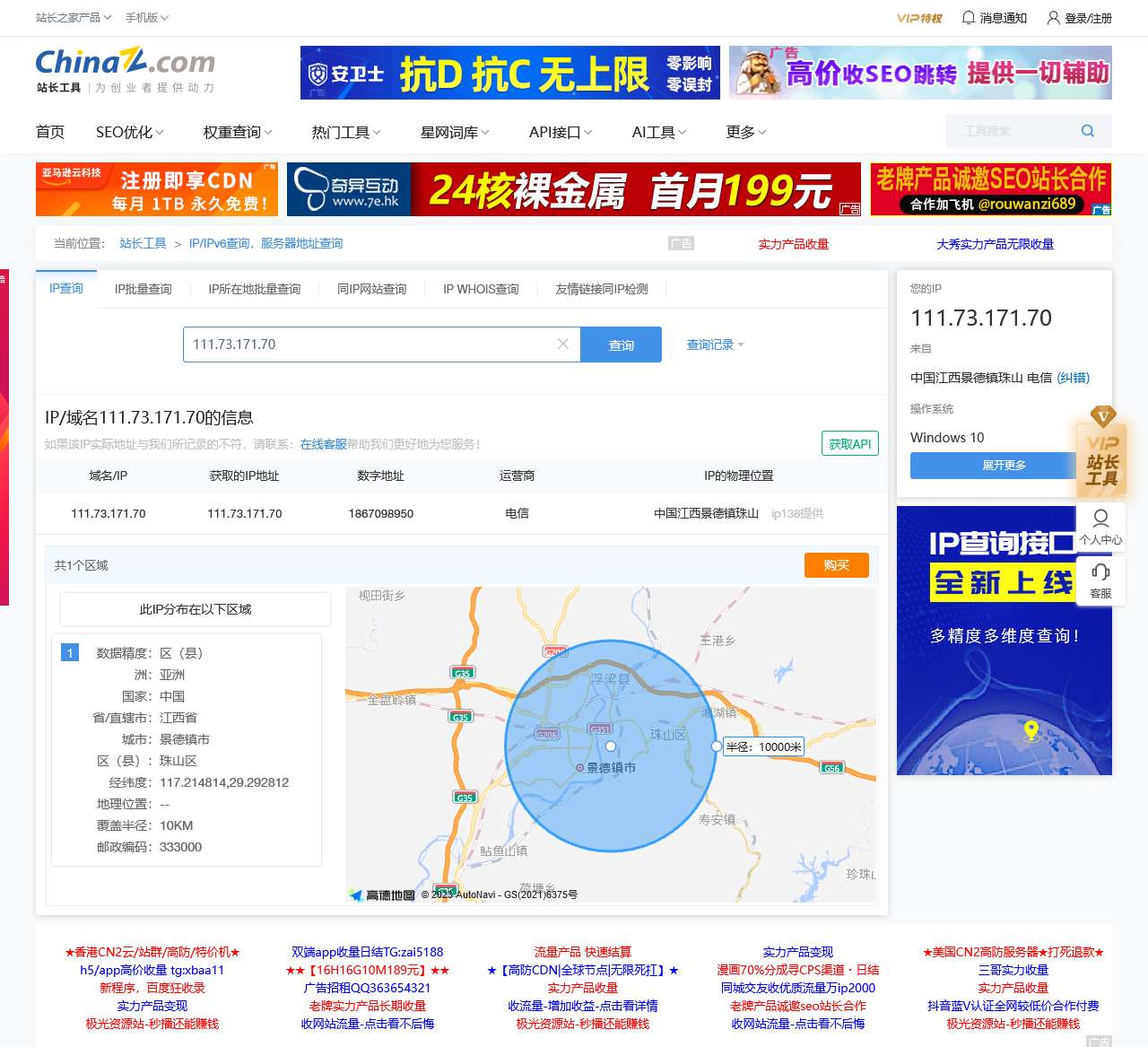Click the tool search magnifier icon
Viewport: 1148px width, 1047px height.
1086,131
